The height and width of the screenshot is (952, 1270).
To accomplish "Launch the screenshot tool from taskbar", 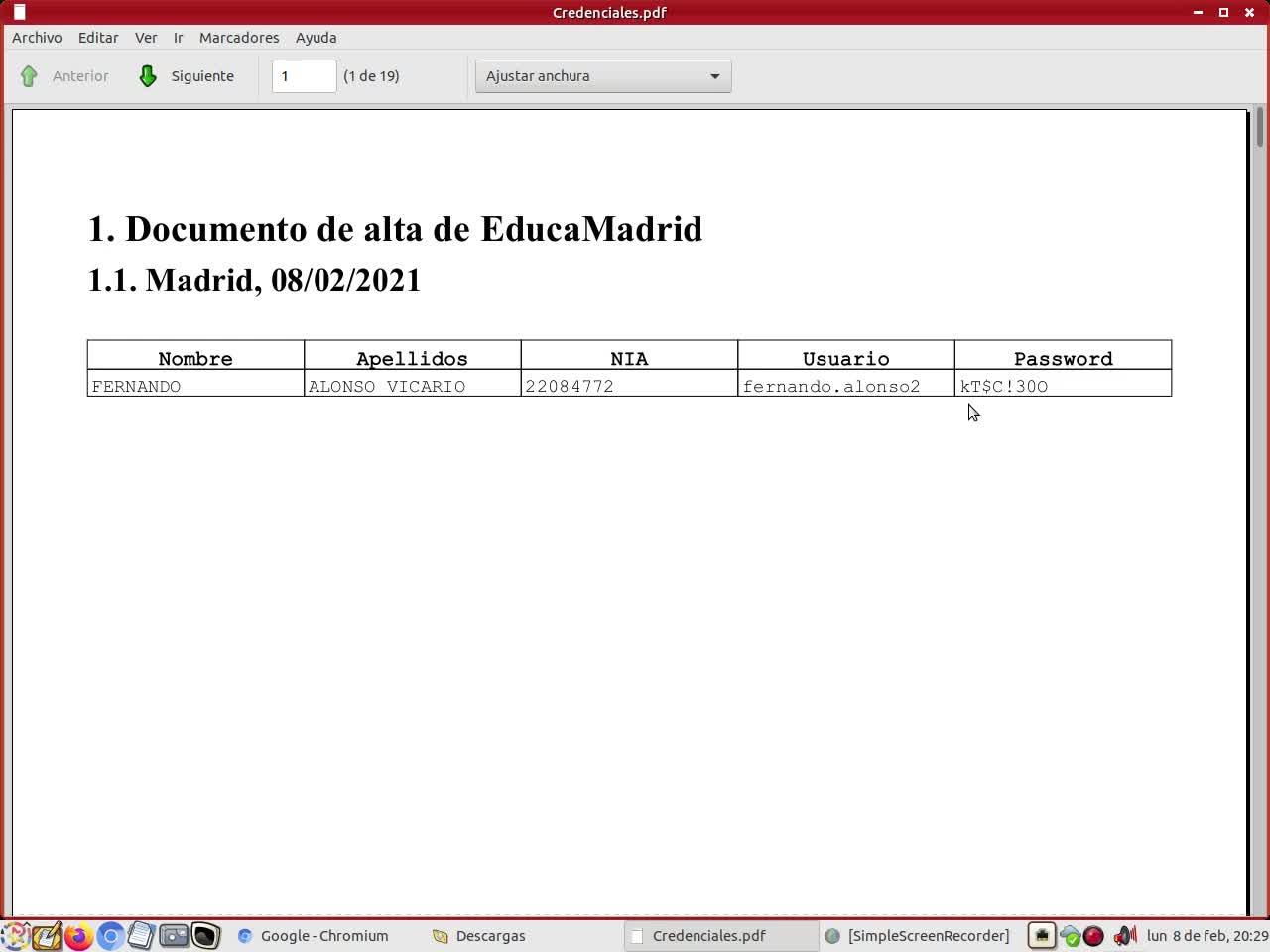I will tap(174, 935).
